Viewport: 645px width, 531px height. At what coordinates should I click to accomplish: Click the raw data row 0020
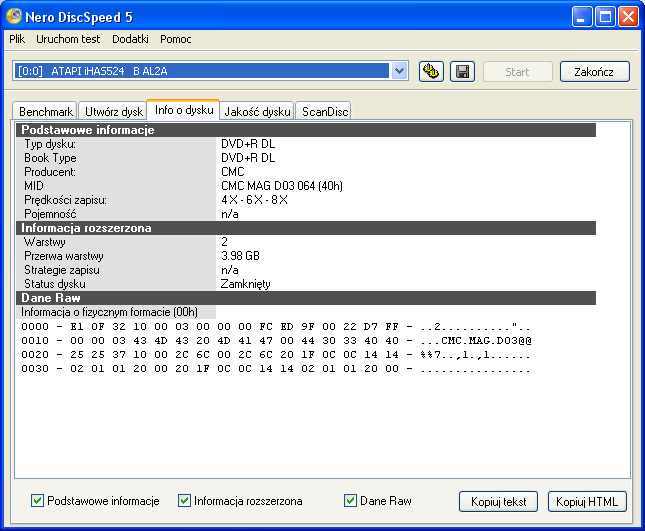point(276,355)
